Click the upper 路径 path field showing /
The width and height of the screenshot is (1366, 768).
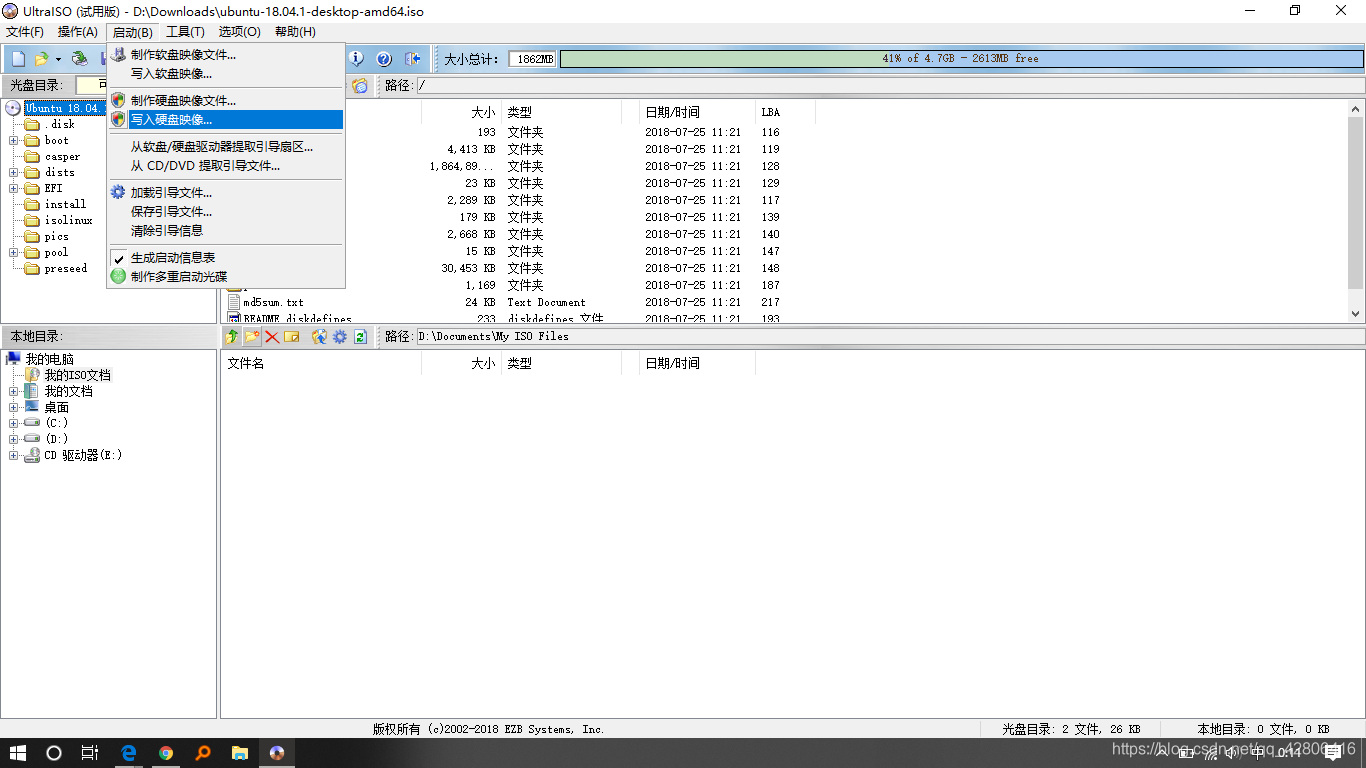[889, 86]
